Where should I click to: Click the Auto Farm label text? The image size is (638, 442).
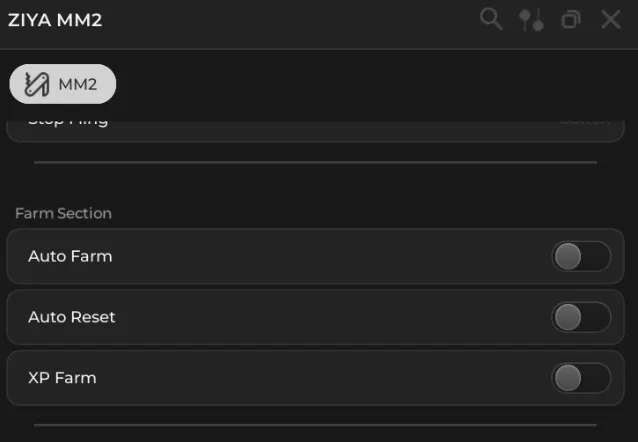coord(70,256)
